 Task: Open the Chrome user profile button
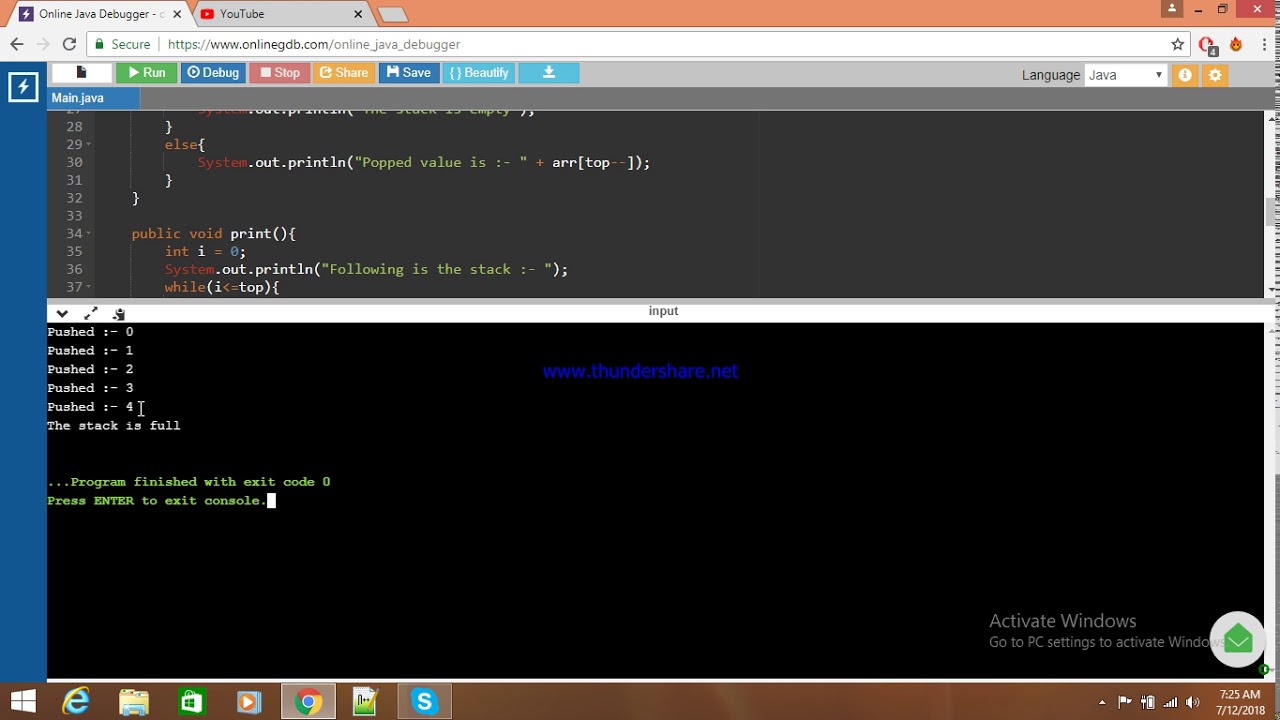click(x=1172, y=9)
